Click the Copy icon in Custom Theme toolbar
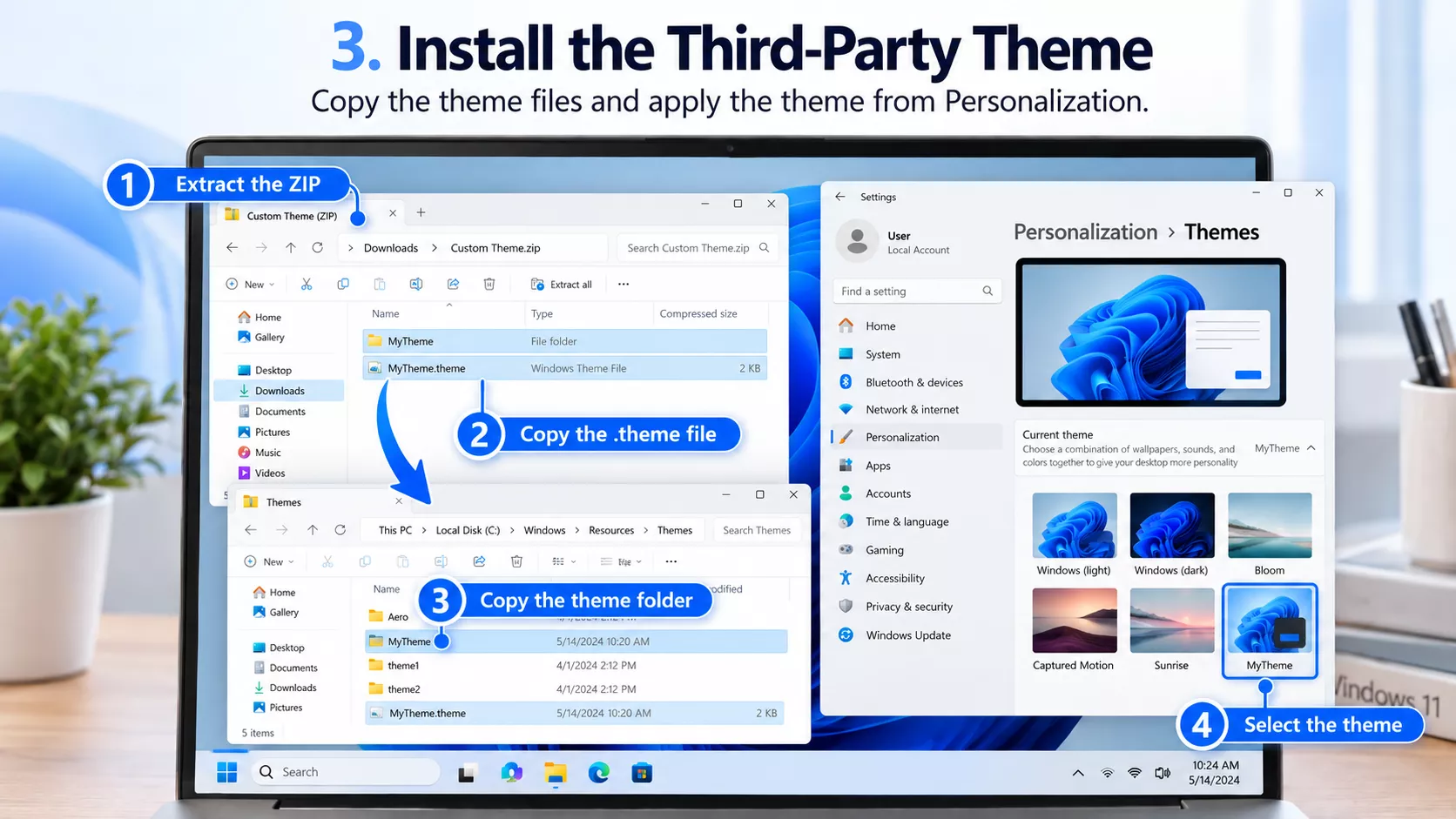The width and height of the screenshot is (1456, 819). point(343,284)
